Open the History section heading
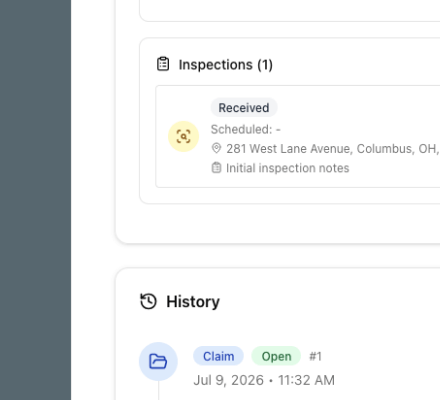 (193, 302)
